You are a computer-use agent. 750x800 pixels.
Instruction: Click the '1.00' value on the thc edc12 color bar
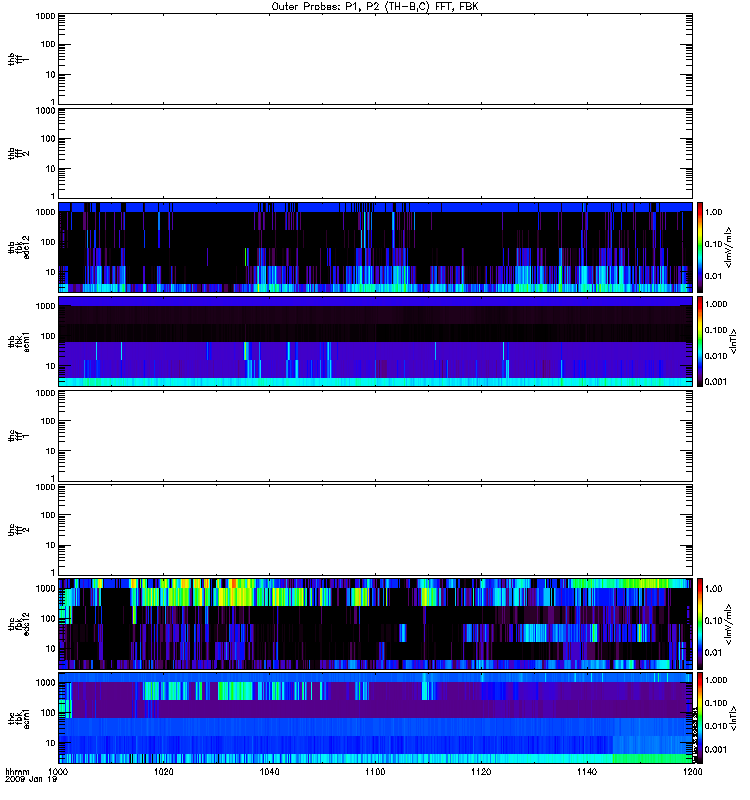[x=713, y=589]
